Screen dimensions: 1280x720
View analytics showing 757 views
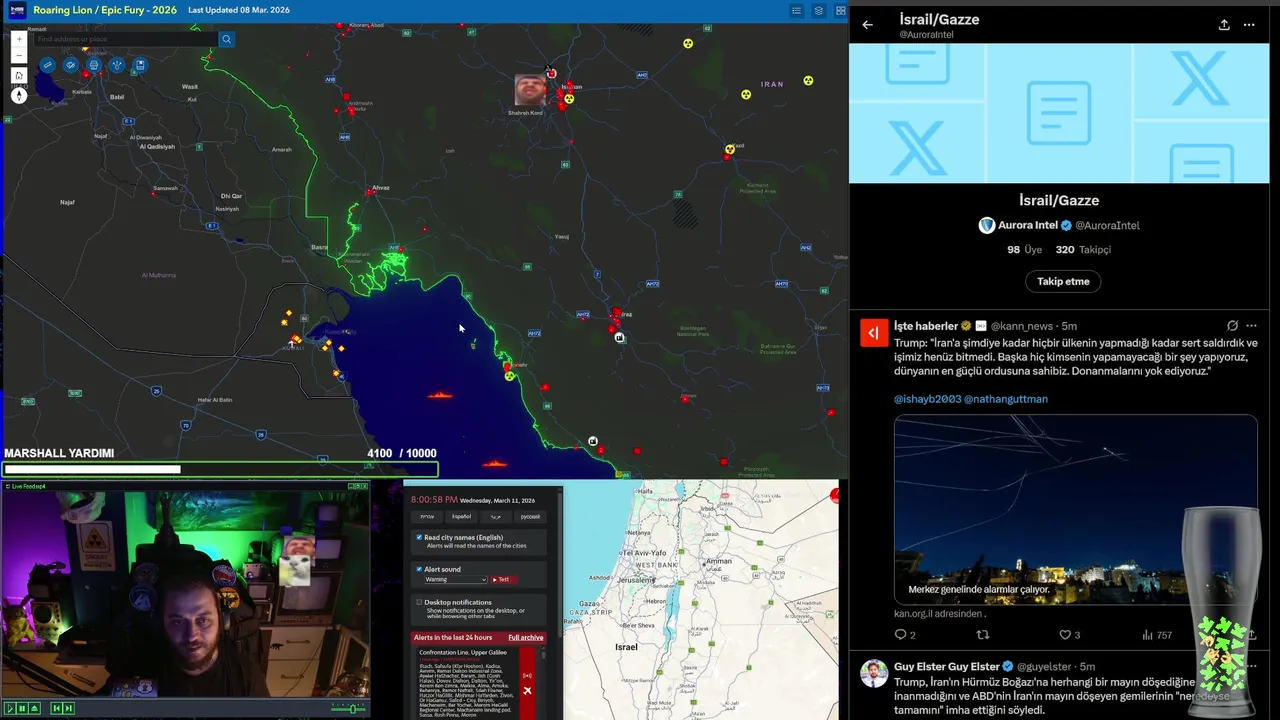(x=1156, y=634)
